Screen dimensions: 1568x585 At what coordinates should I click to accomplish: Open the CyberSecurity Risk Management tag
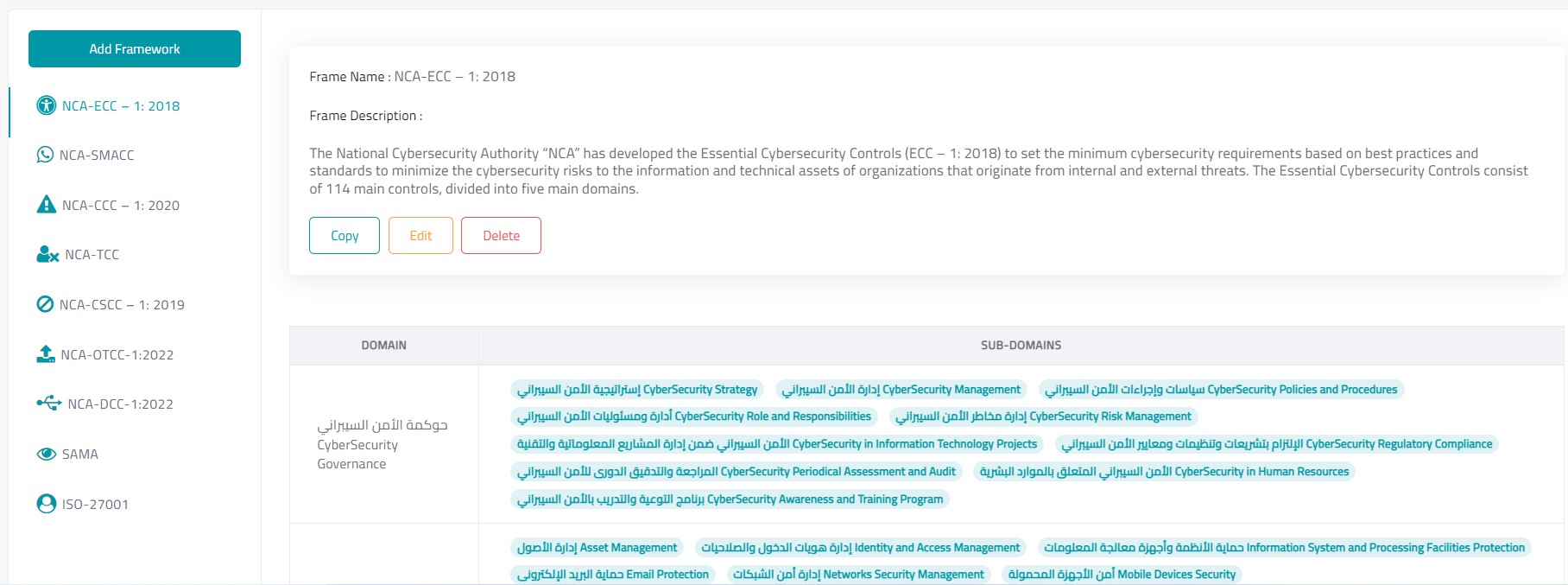point(1043,416)
